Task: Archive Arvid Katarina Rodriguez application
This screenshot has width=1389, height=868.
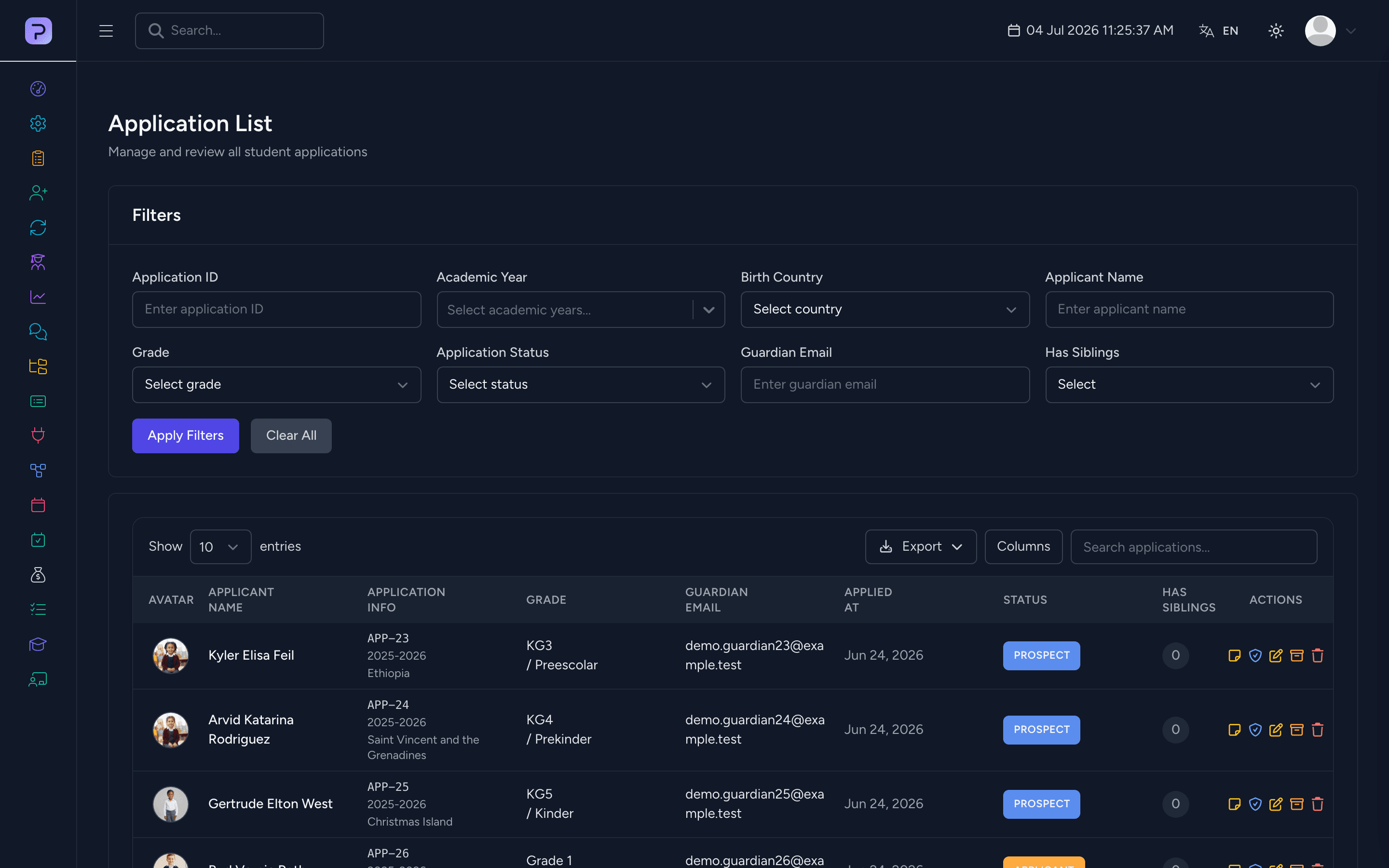Action: (1296, 730)
